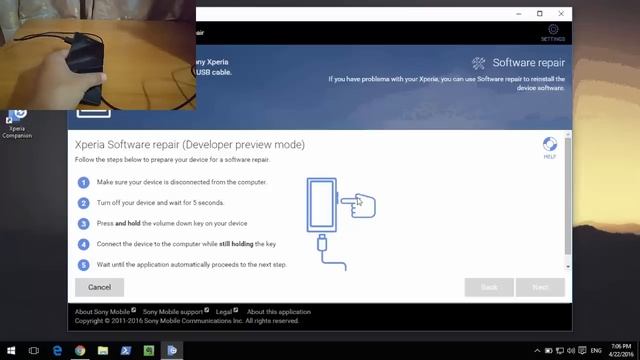
Task: Click the network tray icon
Action: coord(560,351)
